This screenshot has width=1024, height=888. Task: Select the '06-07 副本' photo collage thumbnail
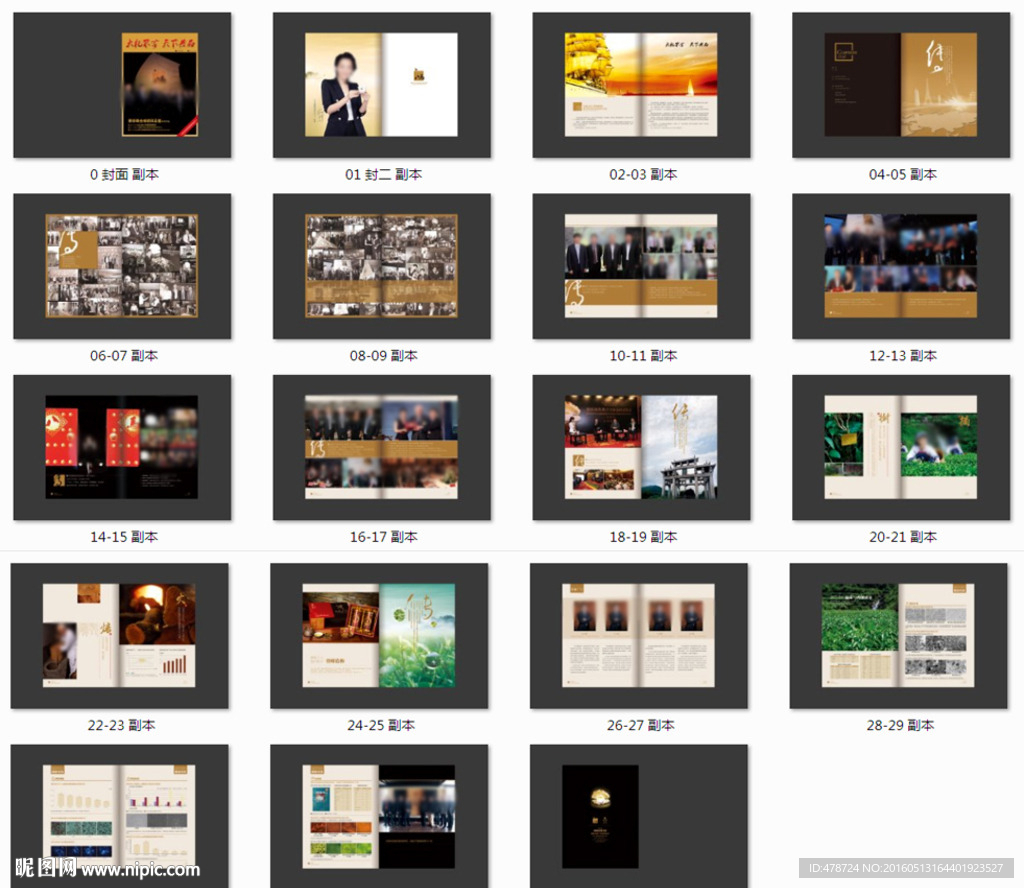[122, 266]
